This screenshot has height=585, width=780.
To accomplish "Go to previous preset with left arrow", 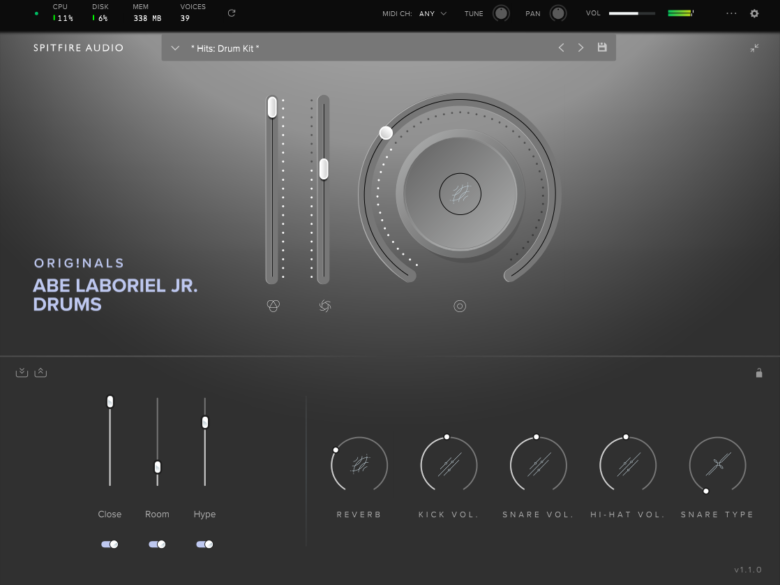I will (x=561, y=48).
